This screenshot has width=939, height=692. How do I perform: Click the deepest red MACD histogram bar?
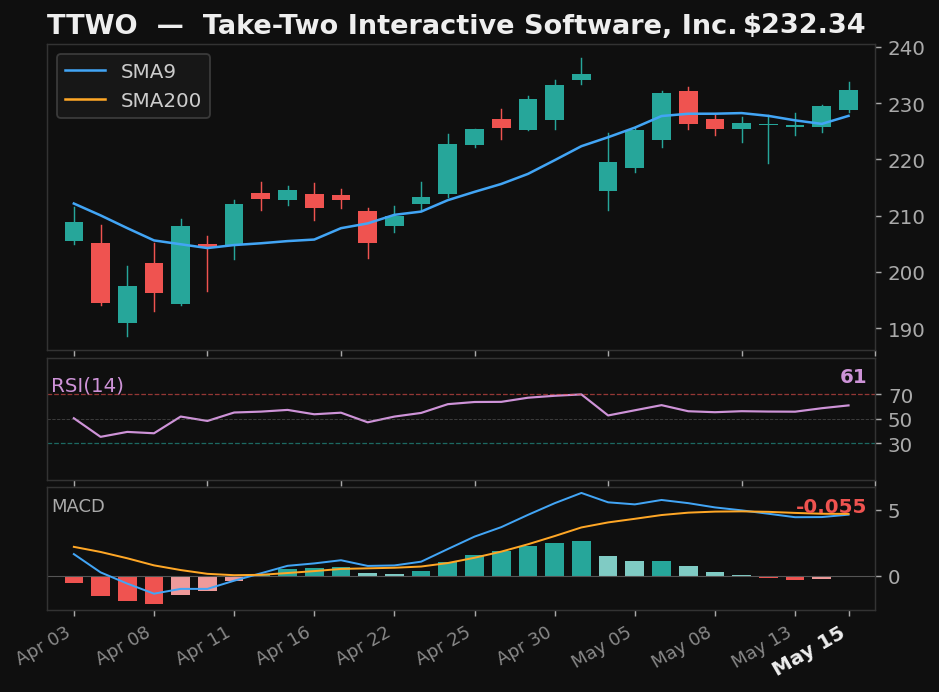[154, 590]
